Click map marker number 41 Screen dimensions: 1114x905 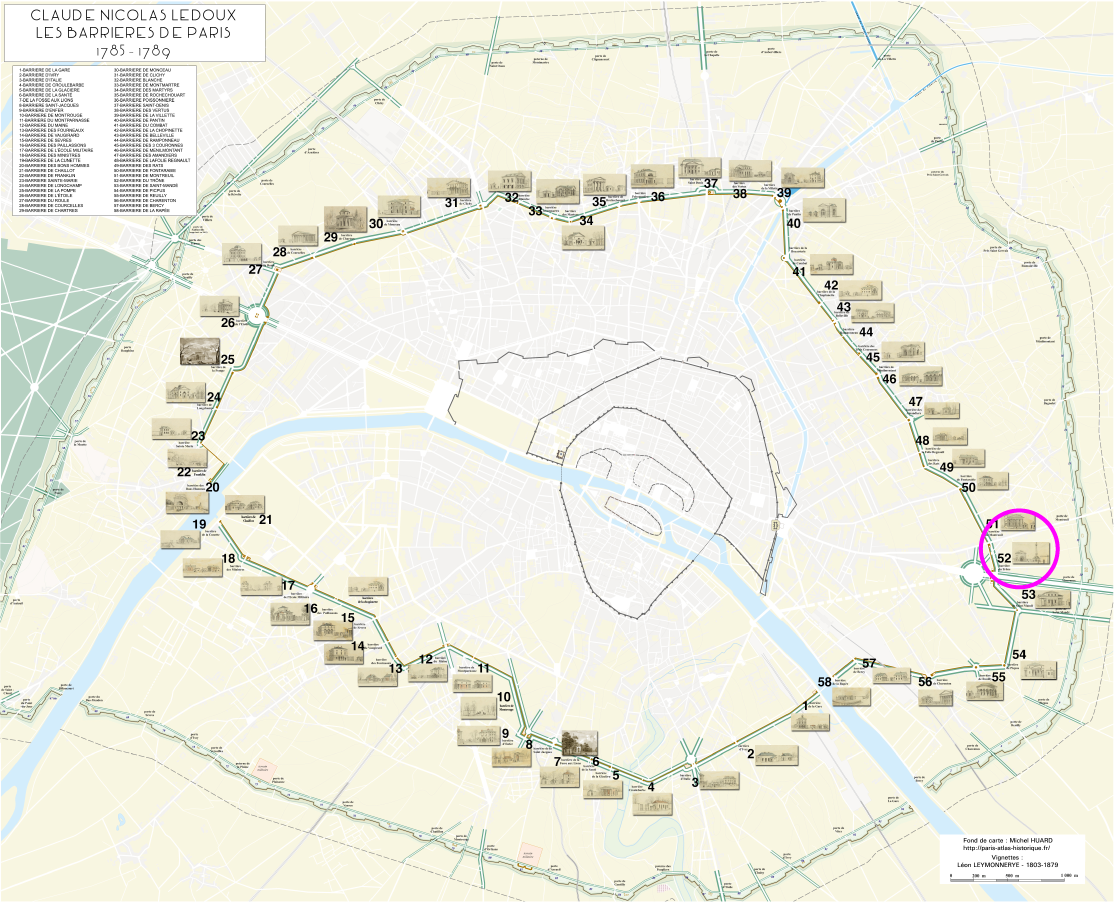(799, 271)
